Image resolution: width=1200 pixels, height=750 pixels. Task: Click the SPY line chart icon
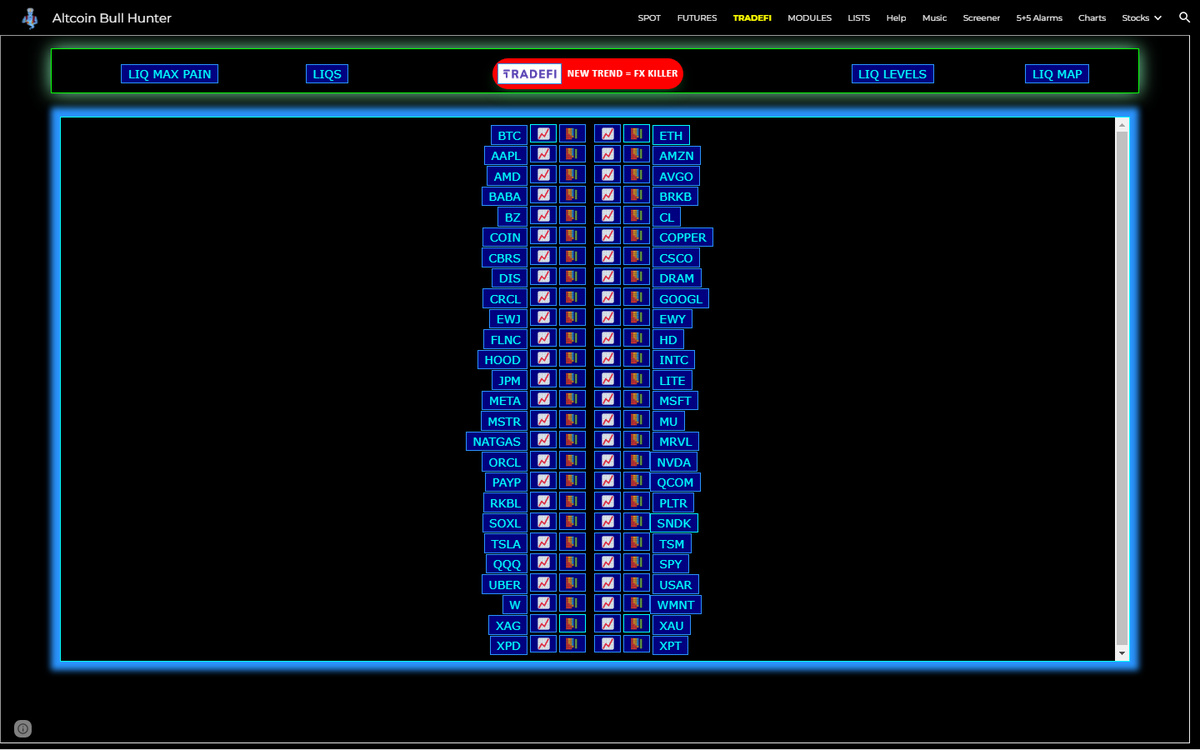607,563
